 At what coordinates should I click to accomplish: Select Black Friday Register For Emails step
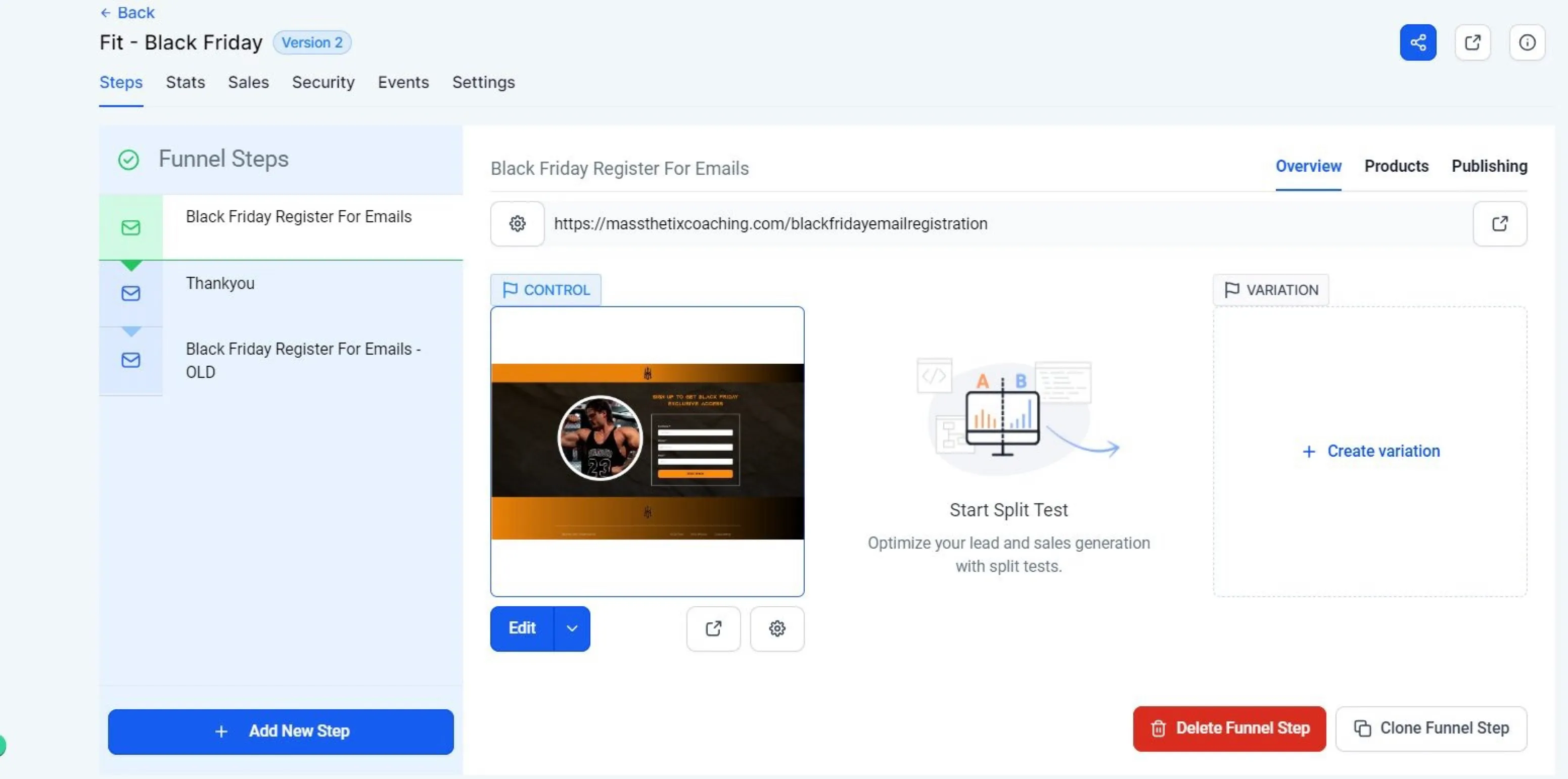pos(281,227)
